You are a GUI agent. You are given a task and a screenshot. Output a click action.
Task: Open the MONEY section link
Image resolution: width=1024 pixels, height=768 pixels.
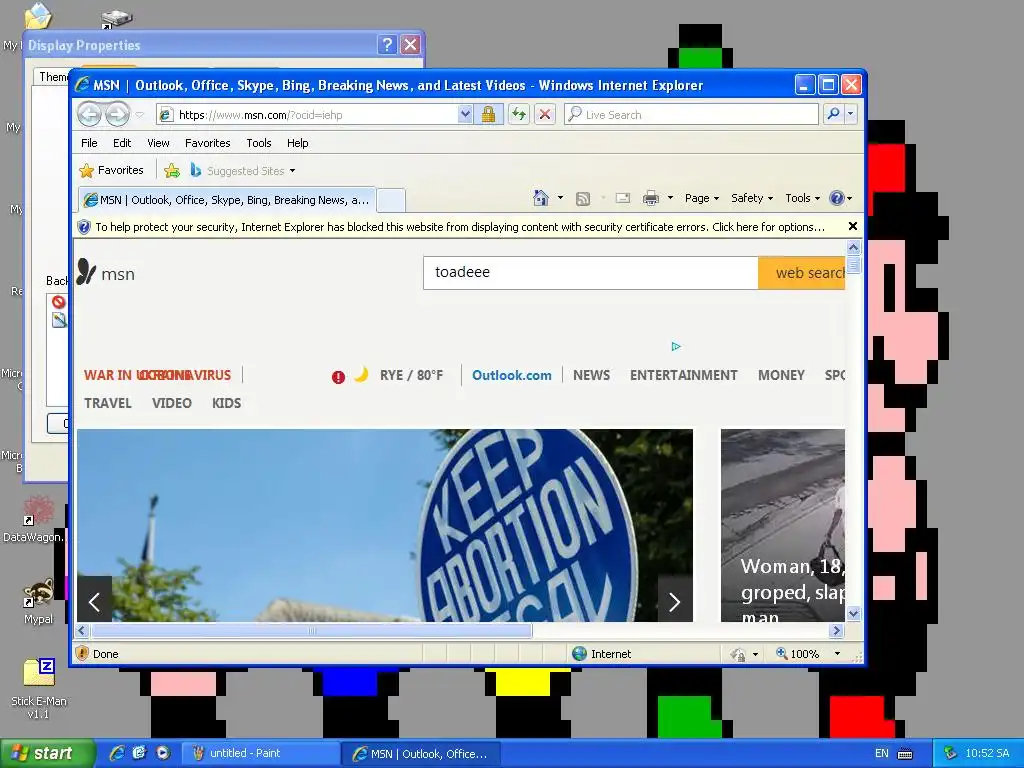pyautogui.click(x=781, y=376)
